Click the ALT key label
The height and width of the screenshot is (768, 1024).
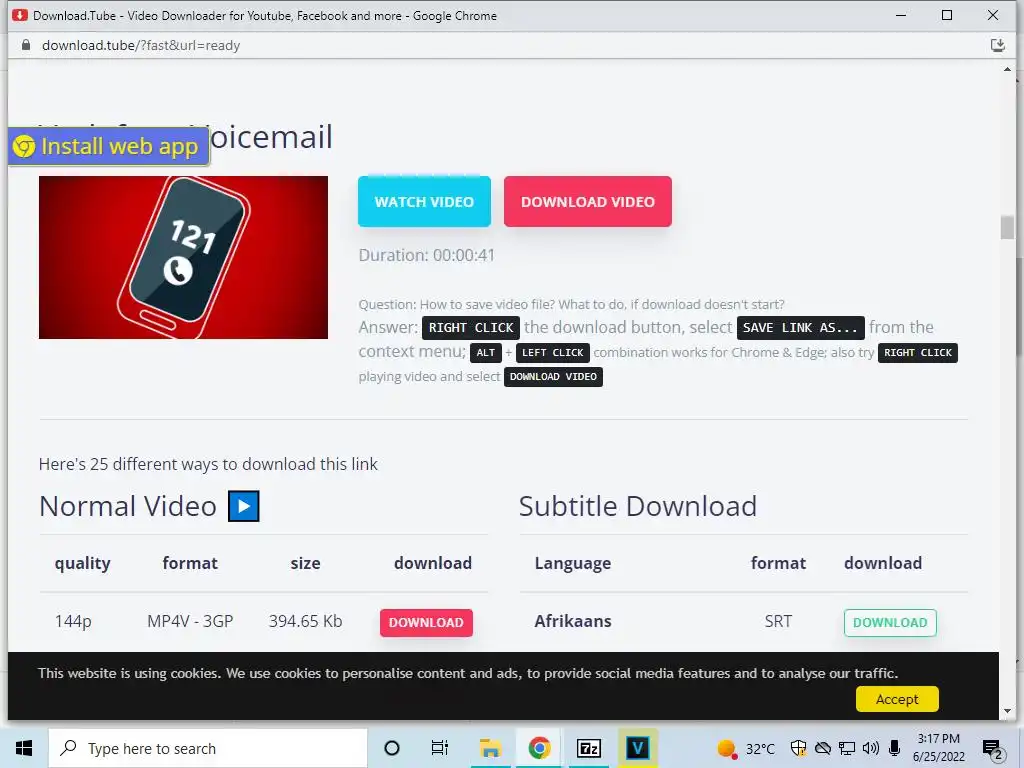click(486, 353)
